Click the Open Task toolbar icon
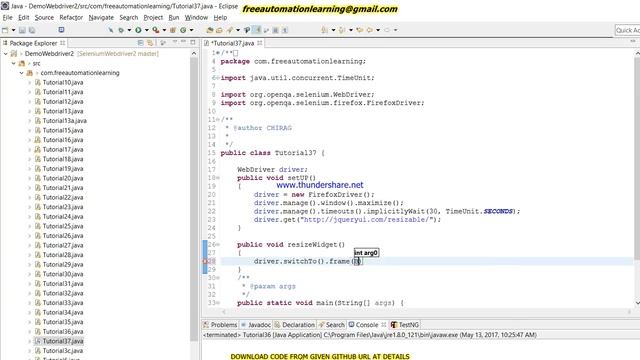The height and width of the screenshot is (360, 640). pyautogui.click(x=219, y=30)
